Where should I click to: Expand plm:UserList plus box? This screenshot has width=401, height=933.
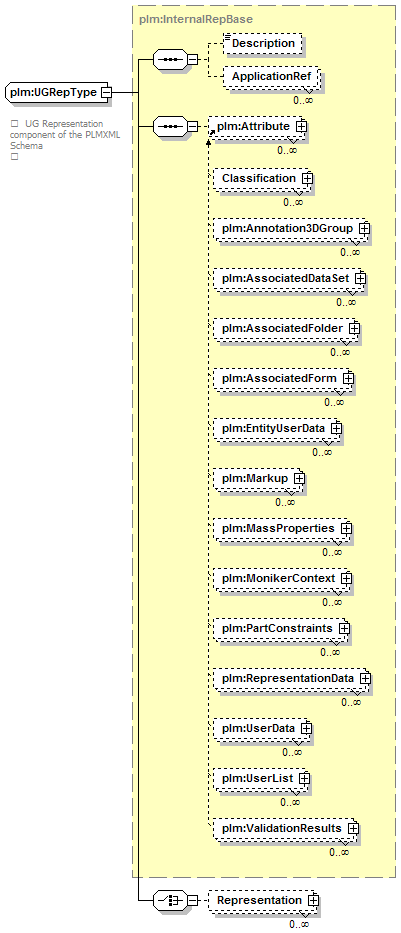[303, 778]
